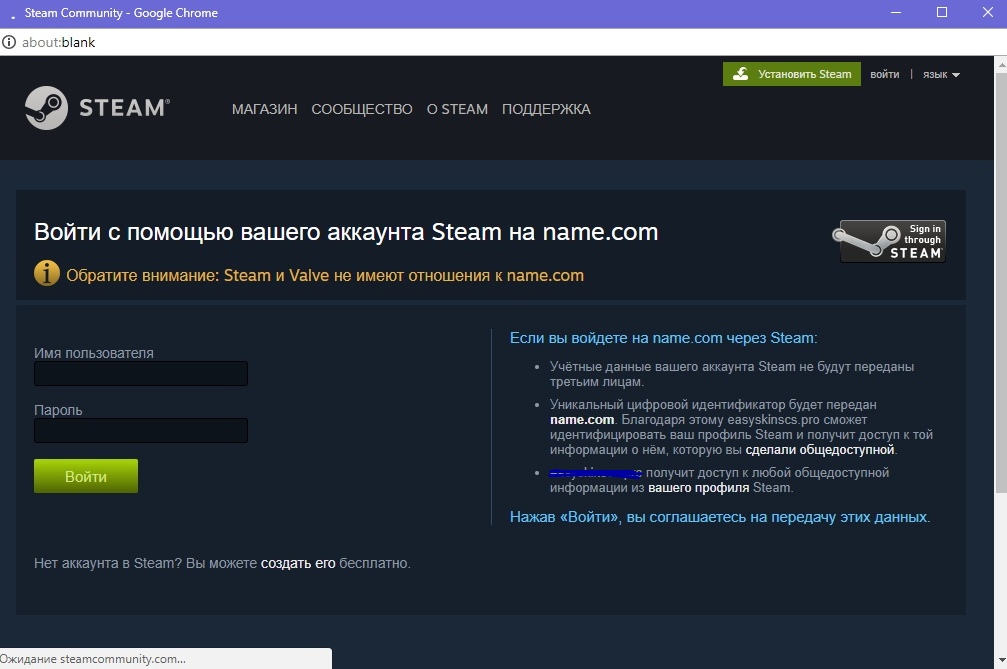Select О STEAM in the navigation

(456, 109)
